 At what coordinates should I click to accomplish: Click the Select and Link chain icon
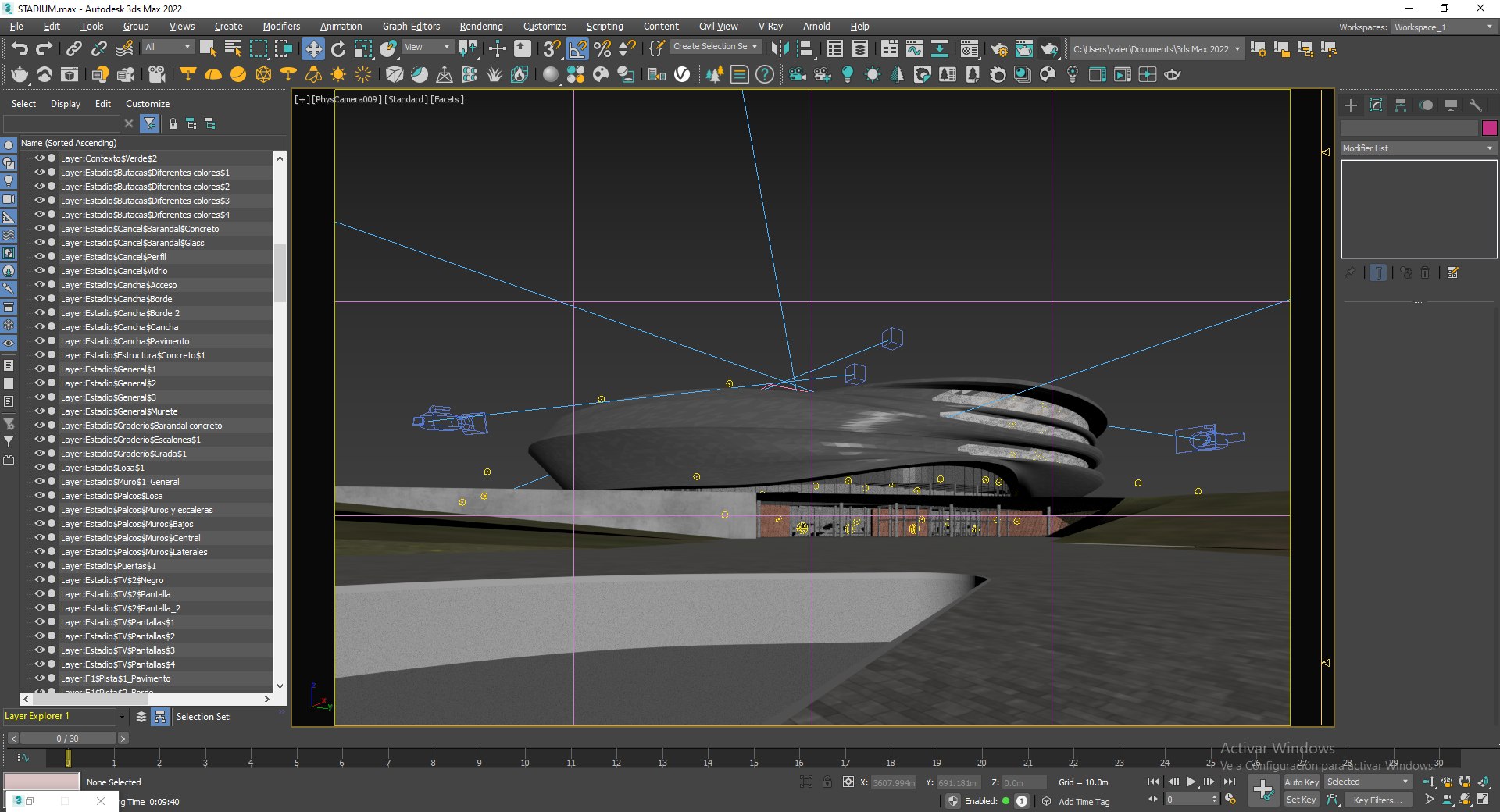pyautogui.click(x=74, y=48)
